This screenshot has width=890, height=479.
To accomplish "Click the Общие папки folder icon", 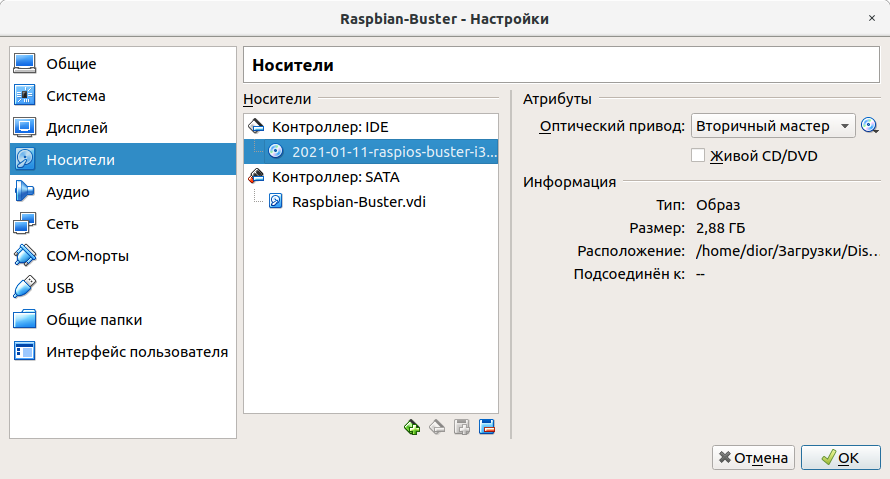I will (x=24, y=320).
